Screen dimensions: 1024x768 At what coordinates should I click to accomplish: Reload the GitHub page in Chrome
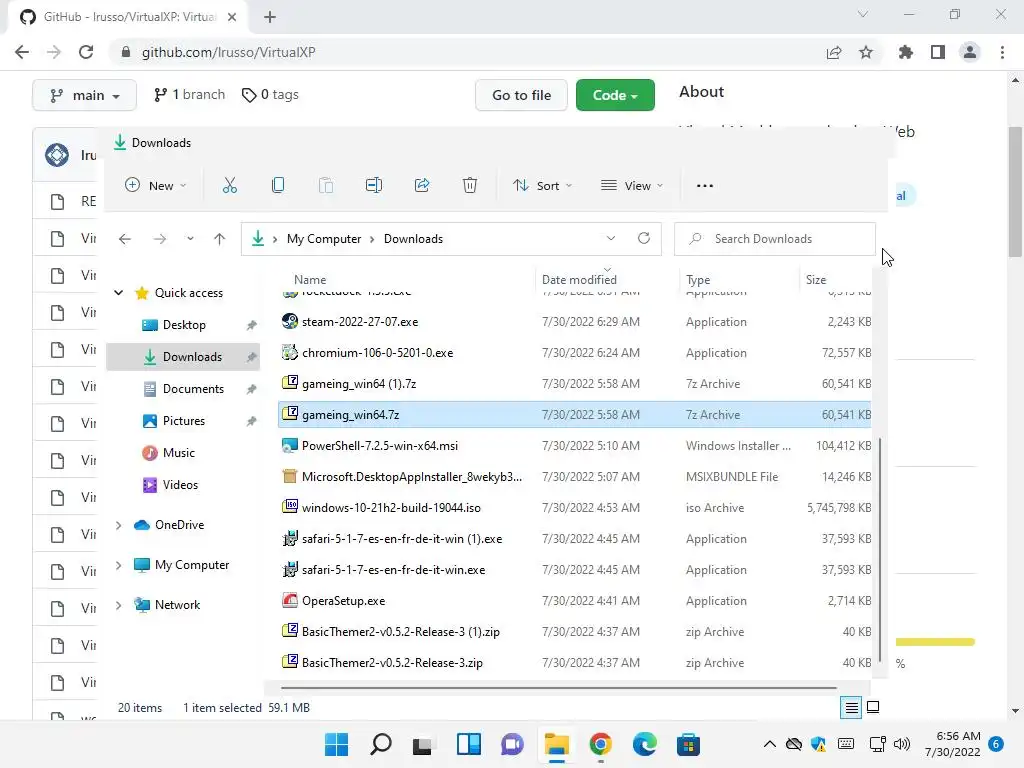point(86,52)
